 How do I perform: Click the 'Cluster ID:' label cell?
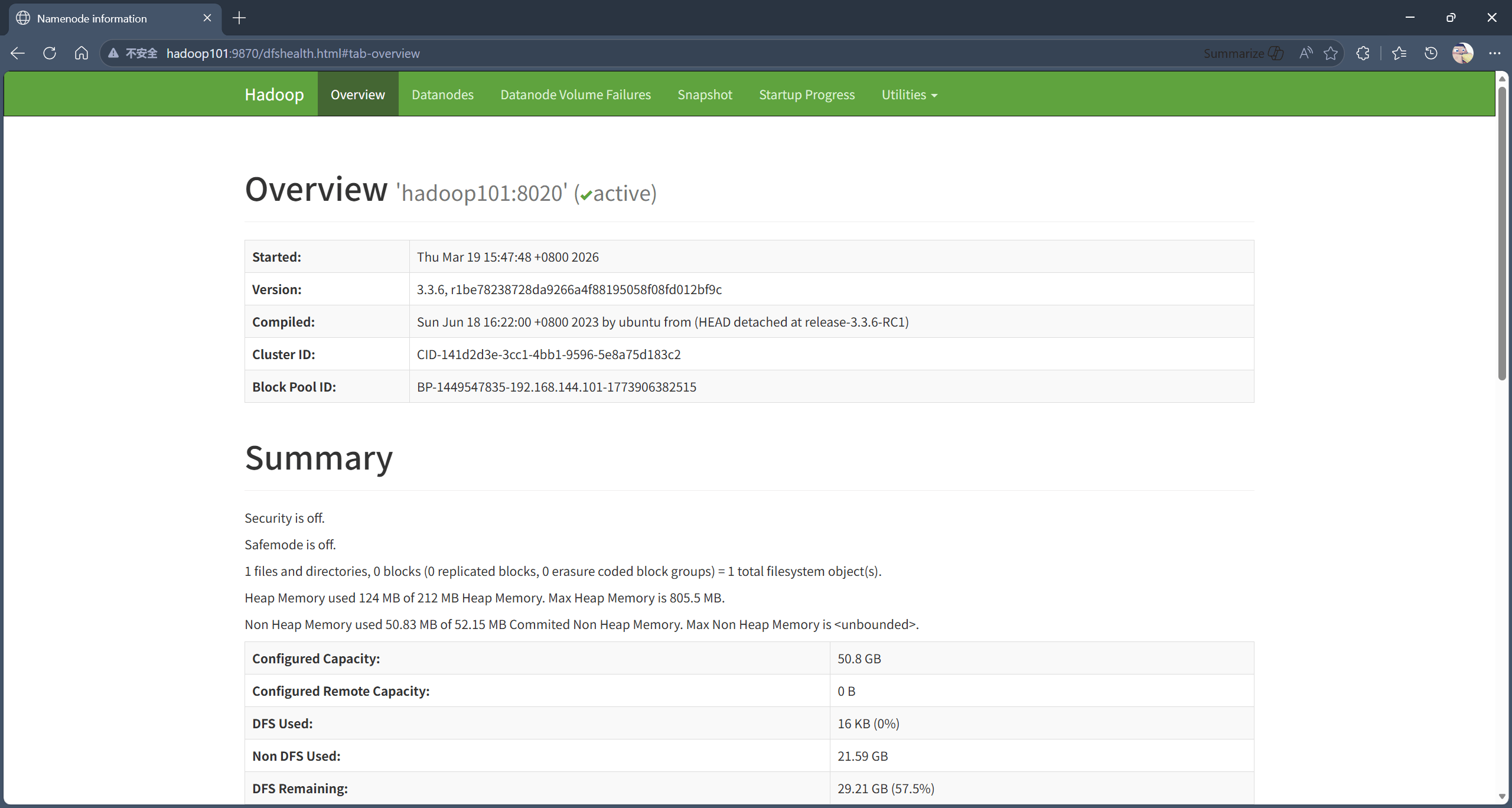pyautogui.click(x=327, y=354)
